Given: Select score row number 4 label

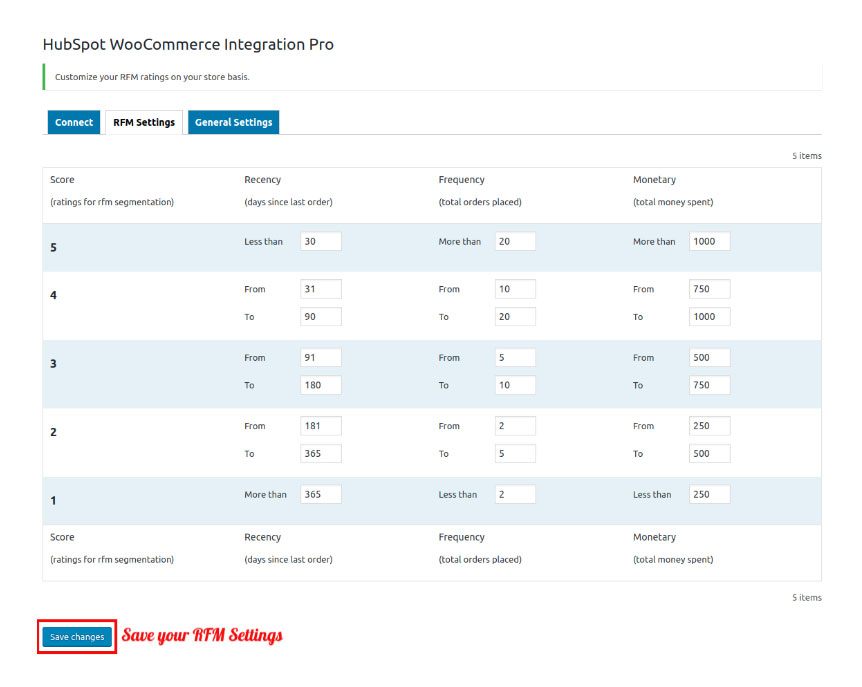Looking at the screenshot, I should tap(53, 295).
